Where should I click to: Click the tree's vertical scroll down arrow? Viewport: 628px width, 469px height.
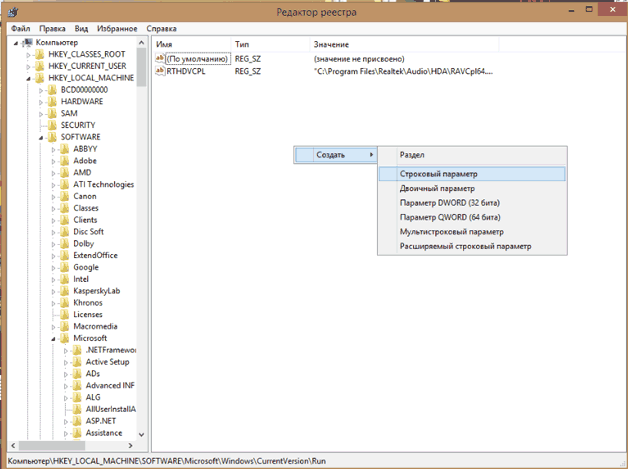click(141, 434)
